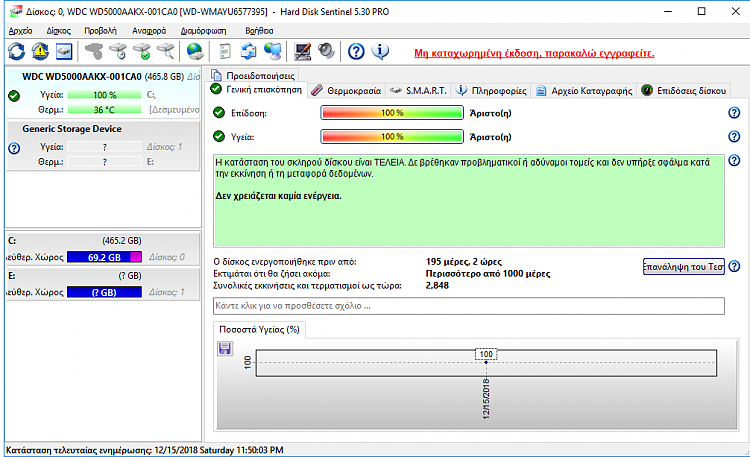Click question mark icon of Generic Storage Device
This screenshot has height=457, width=750.
pos(14,148)
